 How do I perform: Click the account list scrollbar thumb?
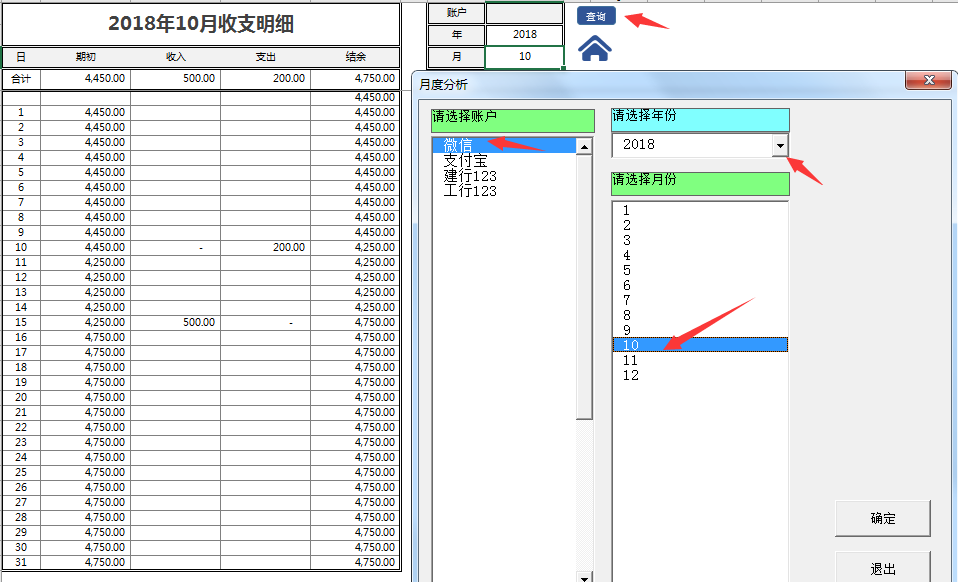click(585, 287)
